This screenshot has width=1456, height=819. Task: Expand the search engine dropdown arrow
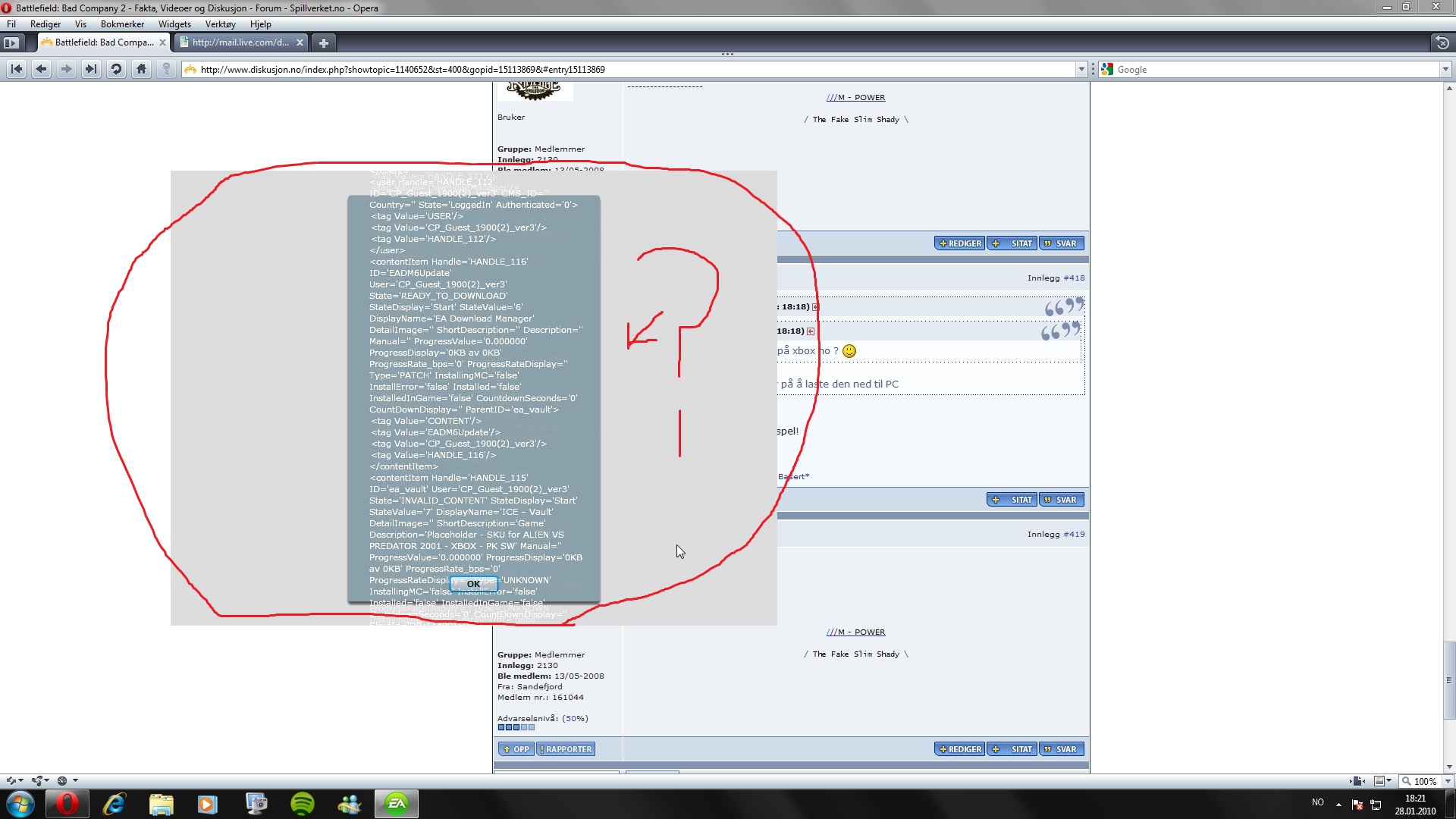tap(1445, 69)
